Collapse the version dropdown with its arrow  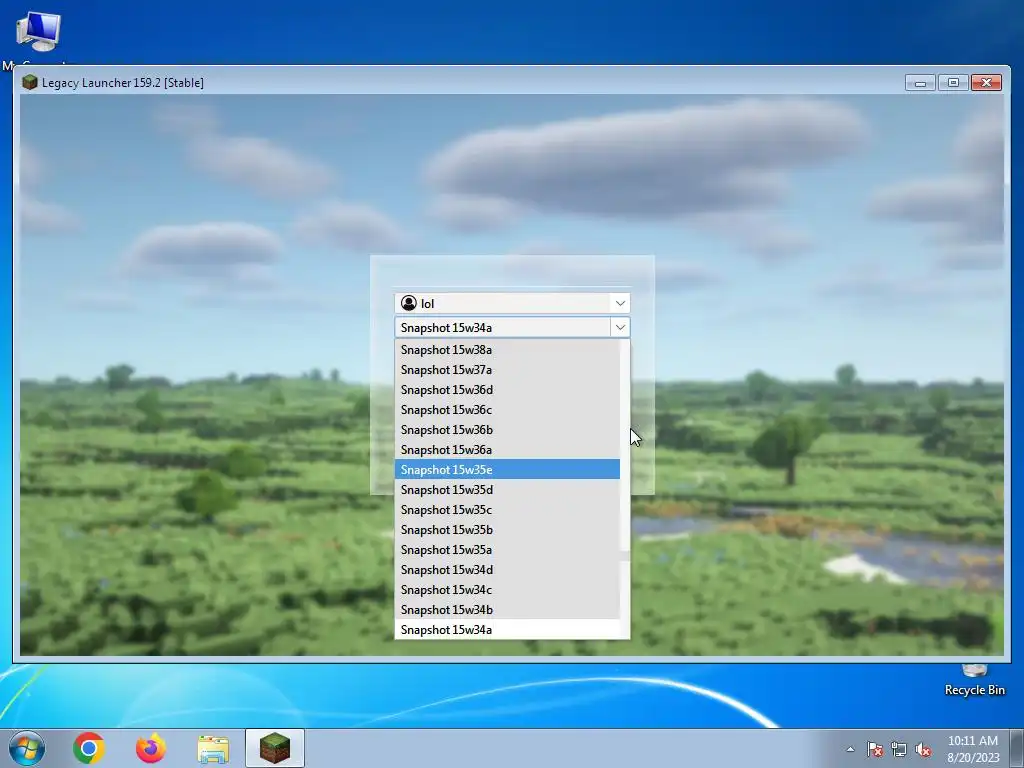(x=620, y=327)
